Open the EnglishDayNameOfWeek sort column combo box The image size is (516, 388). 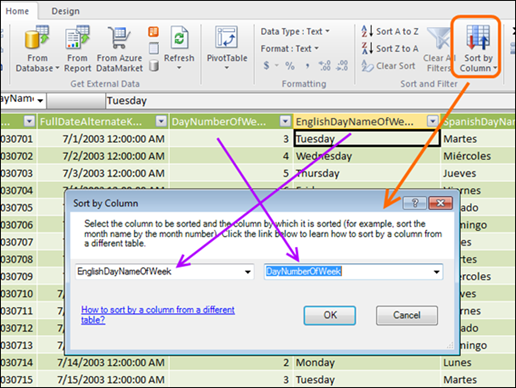[x=165, y=271]
